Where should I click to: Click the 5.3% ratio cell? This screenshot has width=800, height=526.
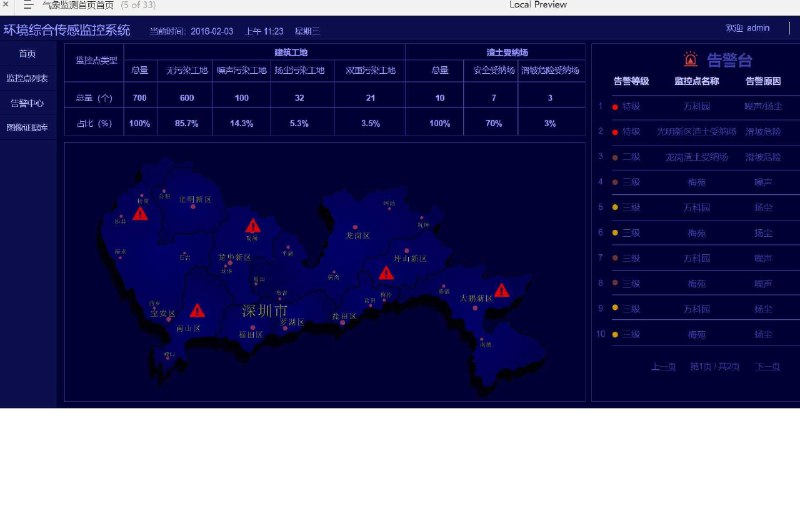point(299,123)
